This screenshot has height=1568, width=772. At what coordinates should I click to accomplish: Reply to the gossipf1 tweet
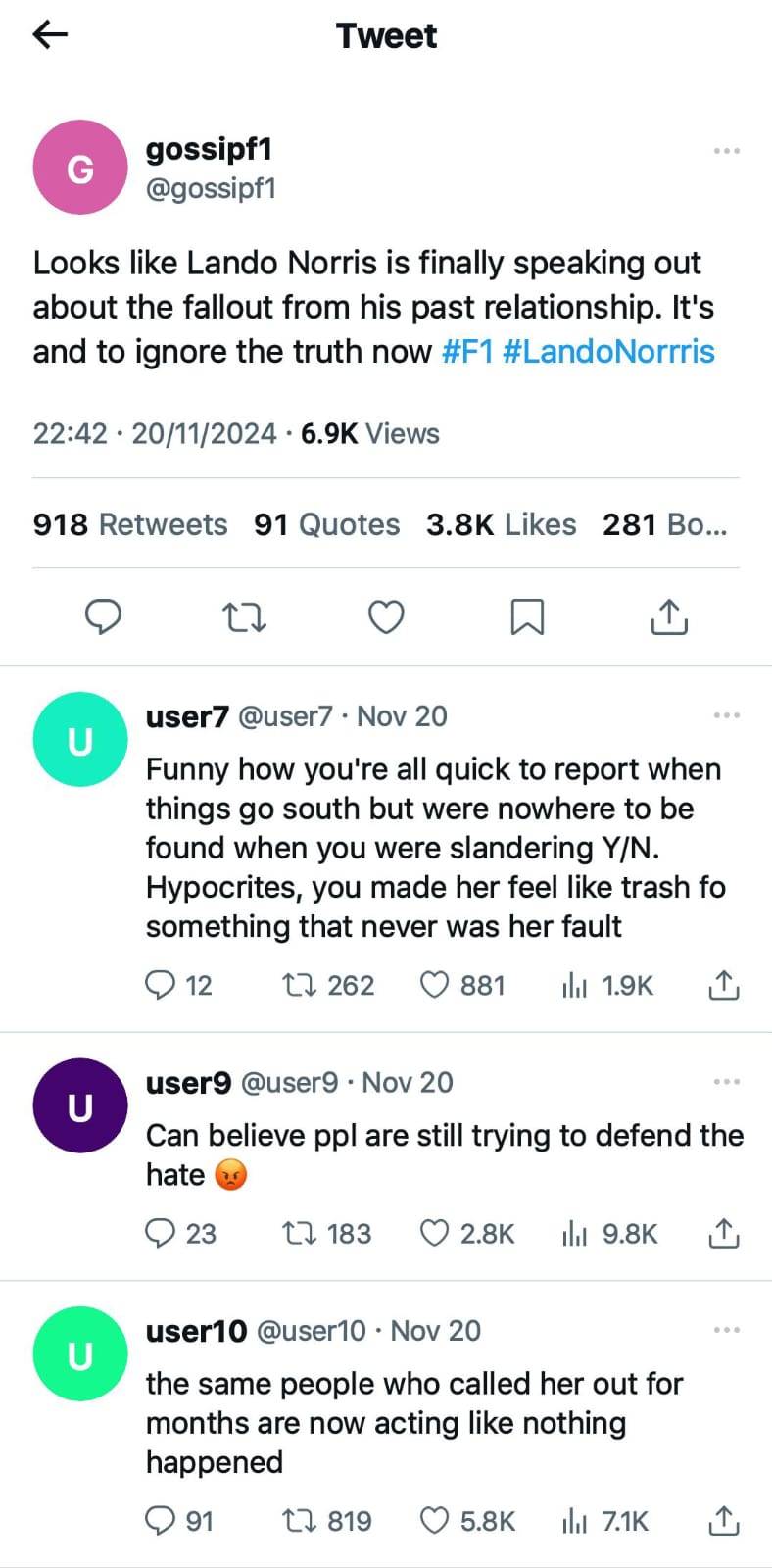[x=104, y=616]
